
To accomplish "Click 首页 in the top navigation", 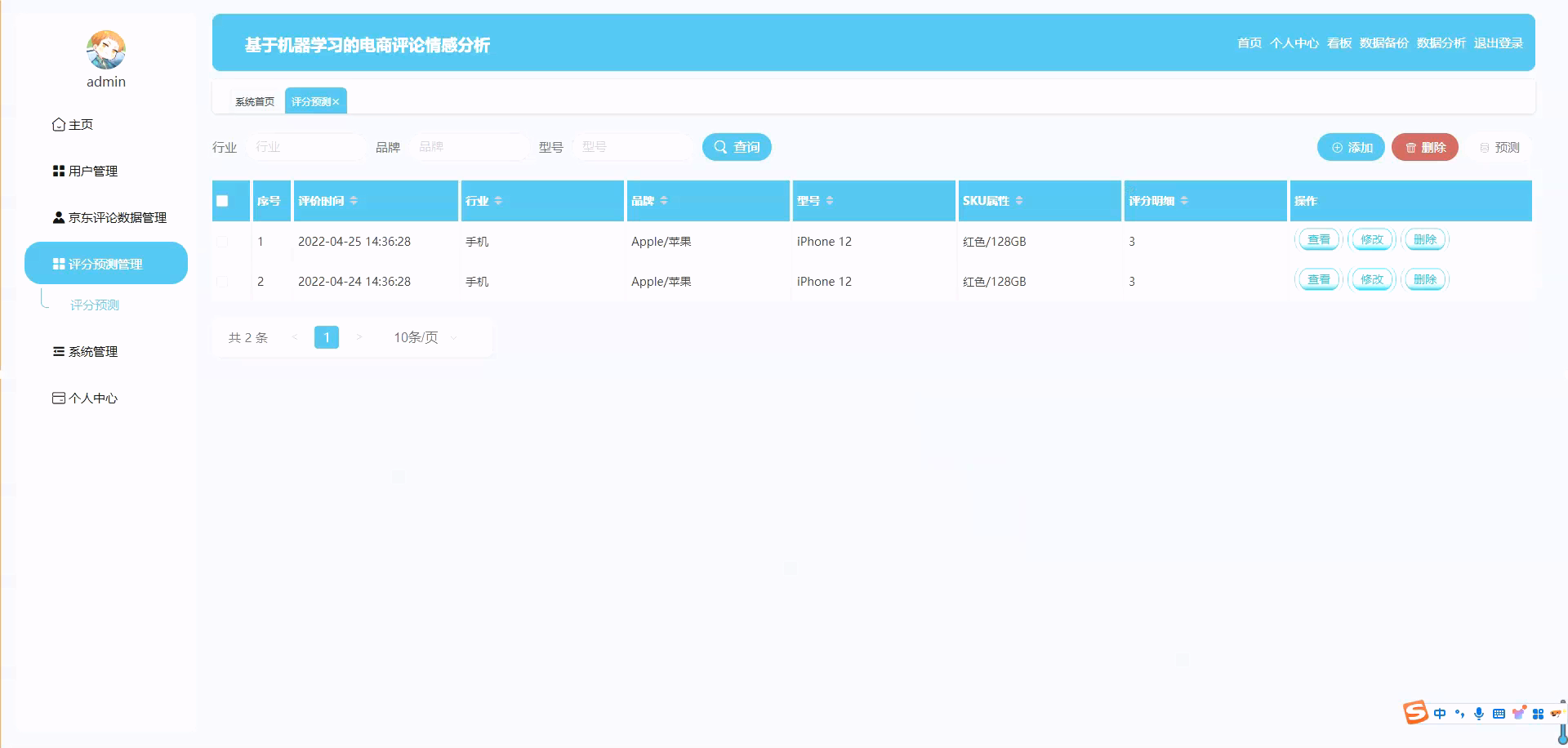I will click(1249, 43).
